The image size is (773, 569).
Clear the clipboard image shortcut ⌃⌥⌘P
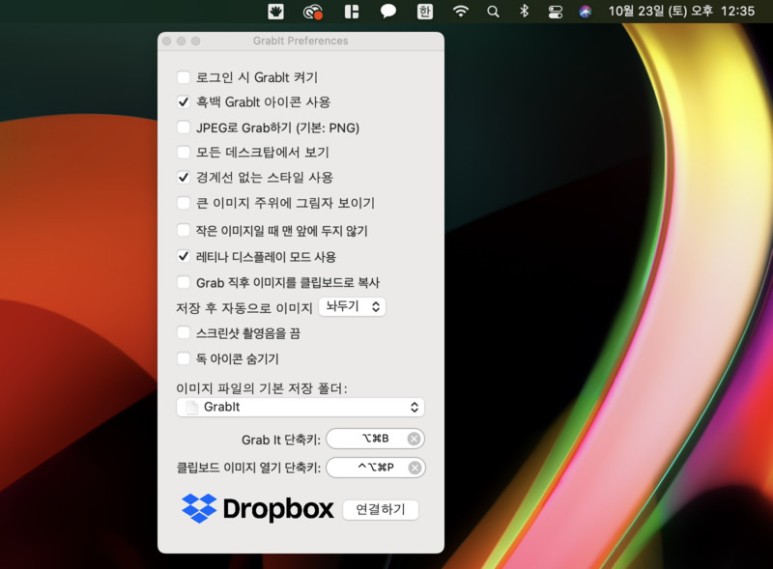(415, 467)
